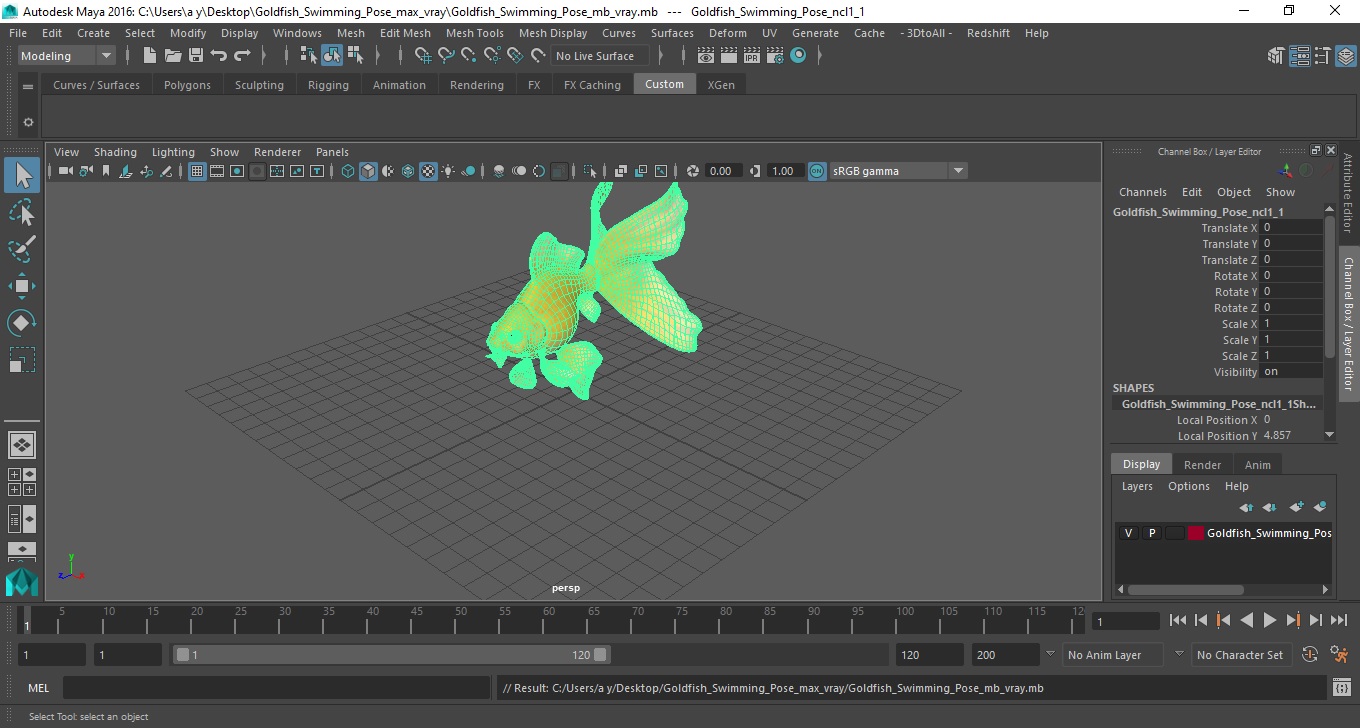Click Select by hierarchy mode icon
Viewport: 1360px width, 728px height.
click(308, 56)
